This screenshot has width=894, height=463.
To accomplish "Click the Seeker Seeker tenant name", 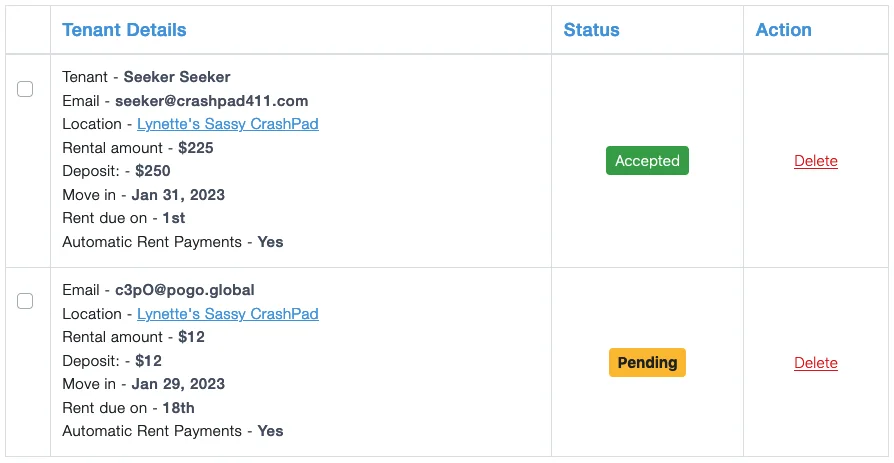I will coord(177,77).
